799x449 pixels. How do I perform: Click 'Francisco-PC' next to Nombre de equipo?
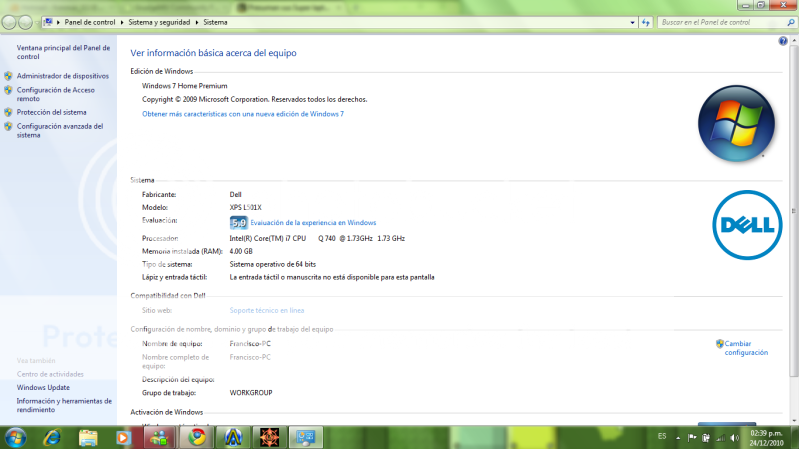pyautogui.click(x=250, y=344)
